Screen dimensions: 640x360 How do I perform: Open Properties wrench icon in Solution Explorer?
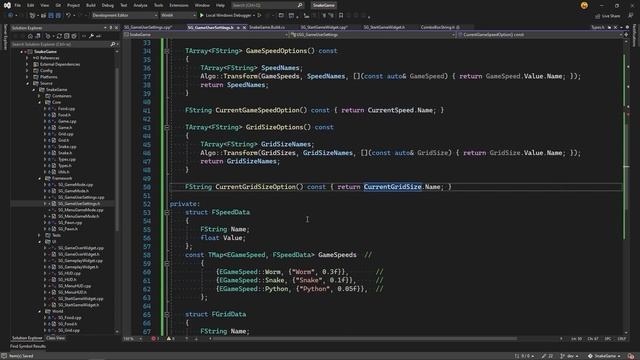[x=91, y=36]
